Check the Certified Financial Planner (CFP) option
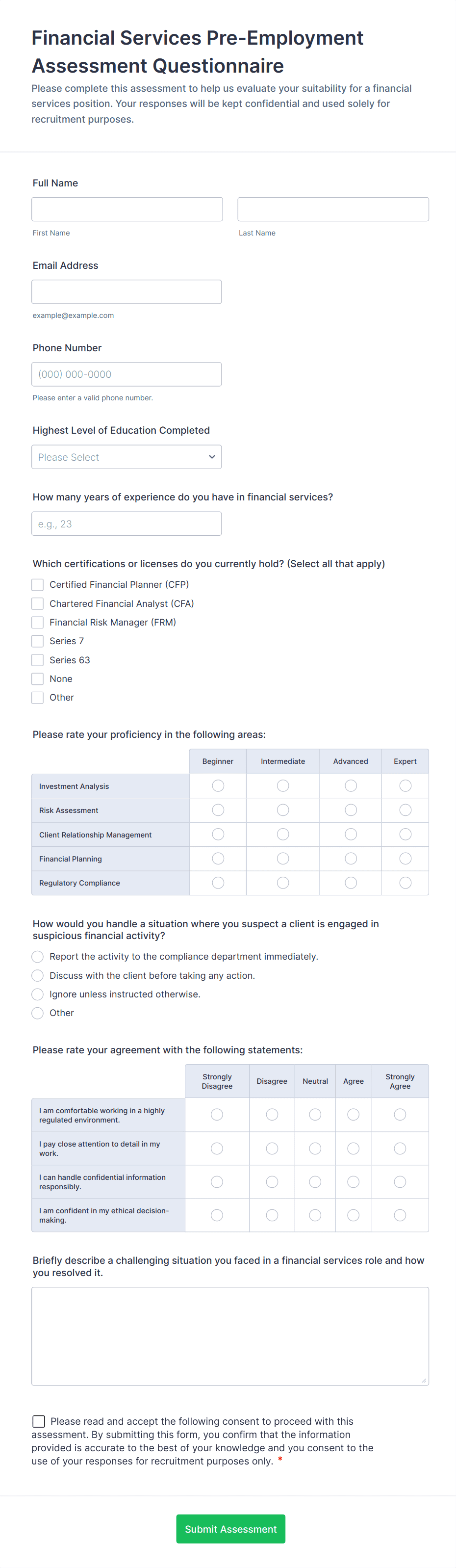456x1568 pixels. pos(37,584)
